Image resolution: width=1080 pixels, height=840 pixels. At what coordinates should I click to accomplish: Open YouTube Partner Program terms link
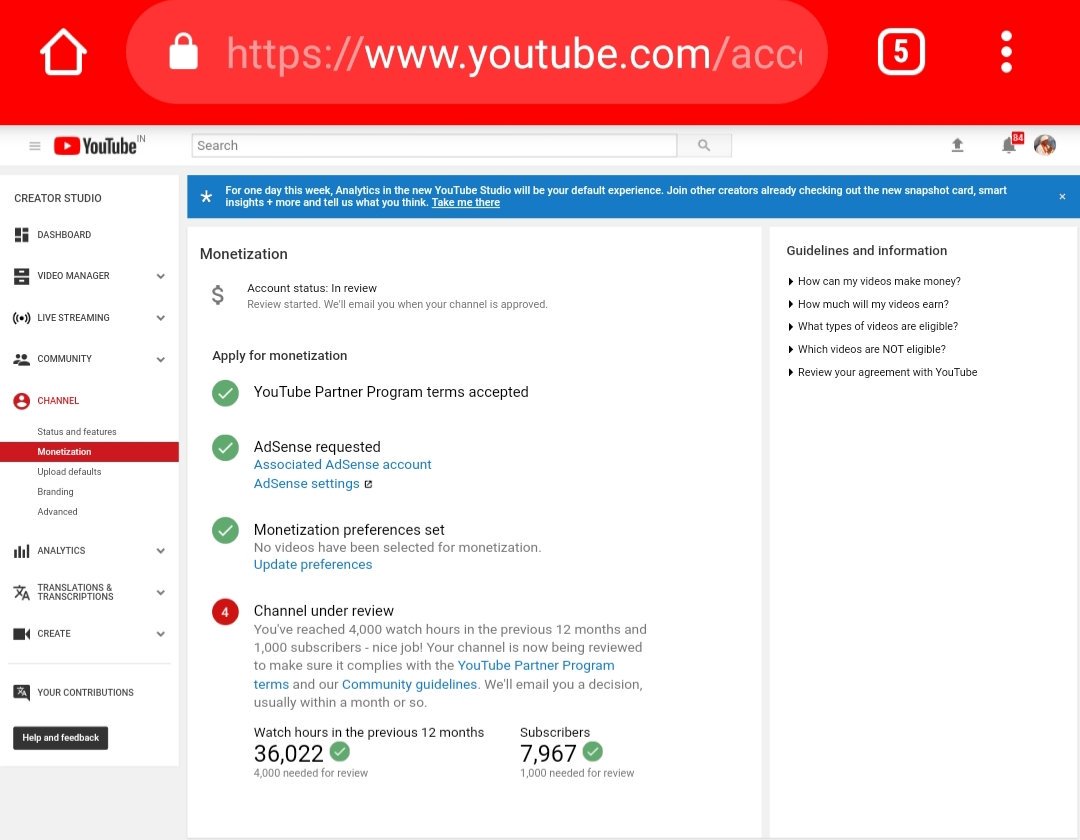536,666
